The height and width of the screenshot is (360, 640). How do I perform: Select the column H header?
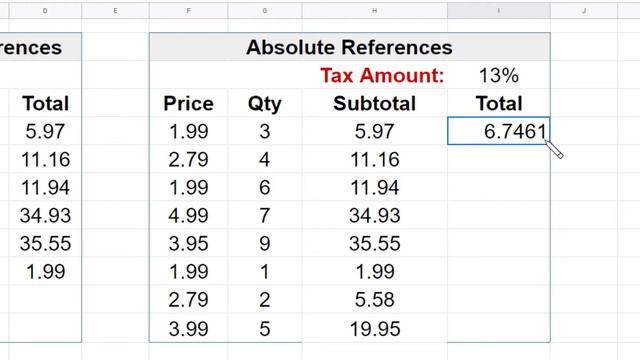pos(375,11)
